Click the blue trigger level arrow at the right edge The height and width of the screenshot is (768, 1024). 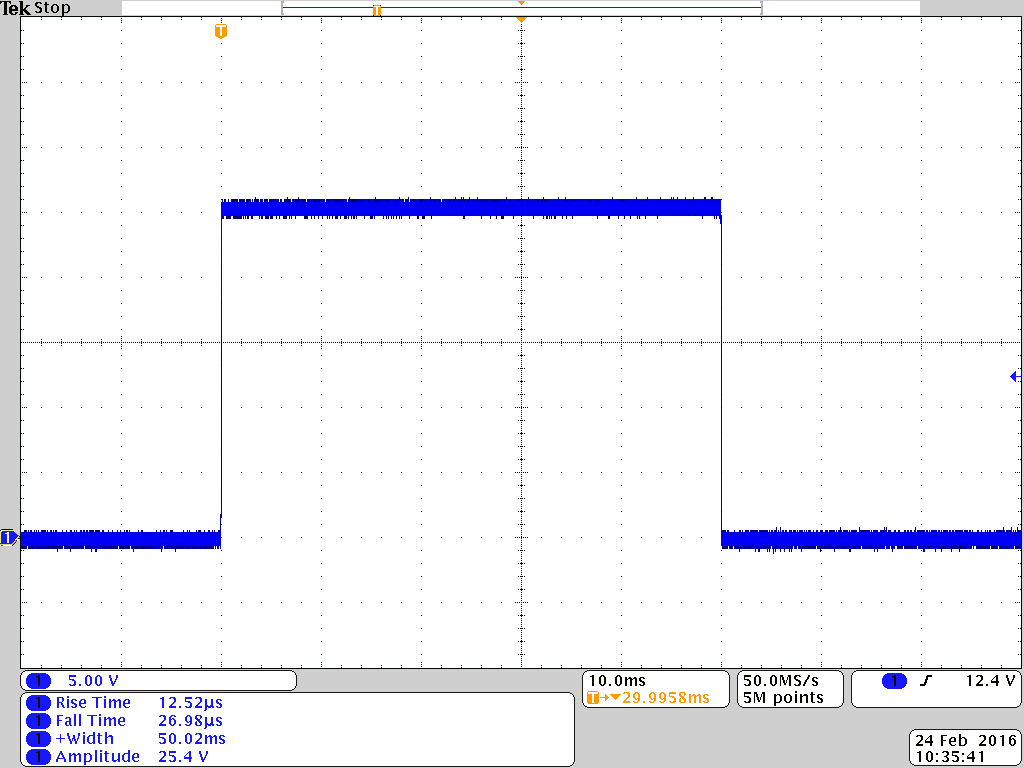click(1015, 376)
